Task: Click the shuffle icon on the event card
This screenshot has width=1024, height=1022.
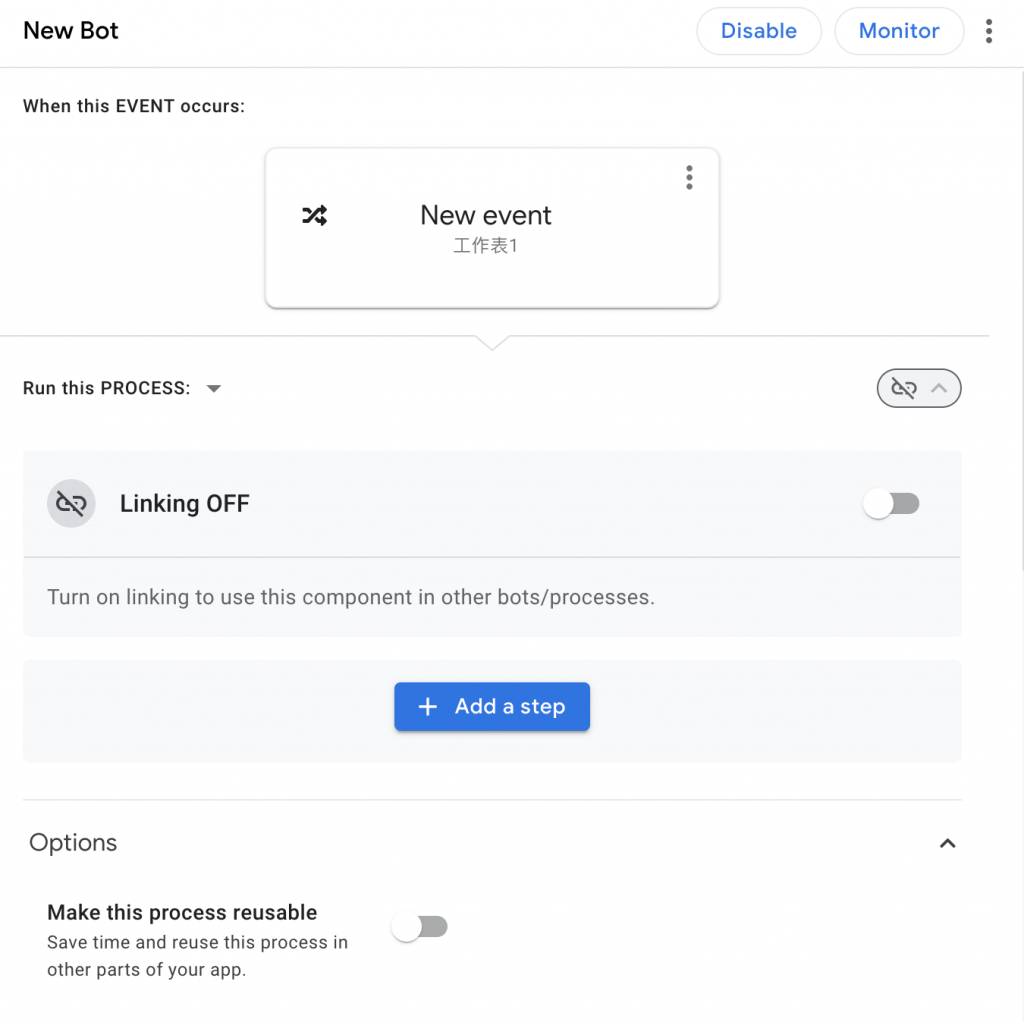Action: [314, 215]
